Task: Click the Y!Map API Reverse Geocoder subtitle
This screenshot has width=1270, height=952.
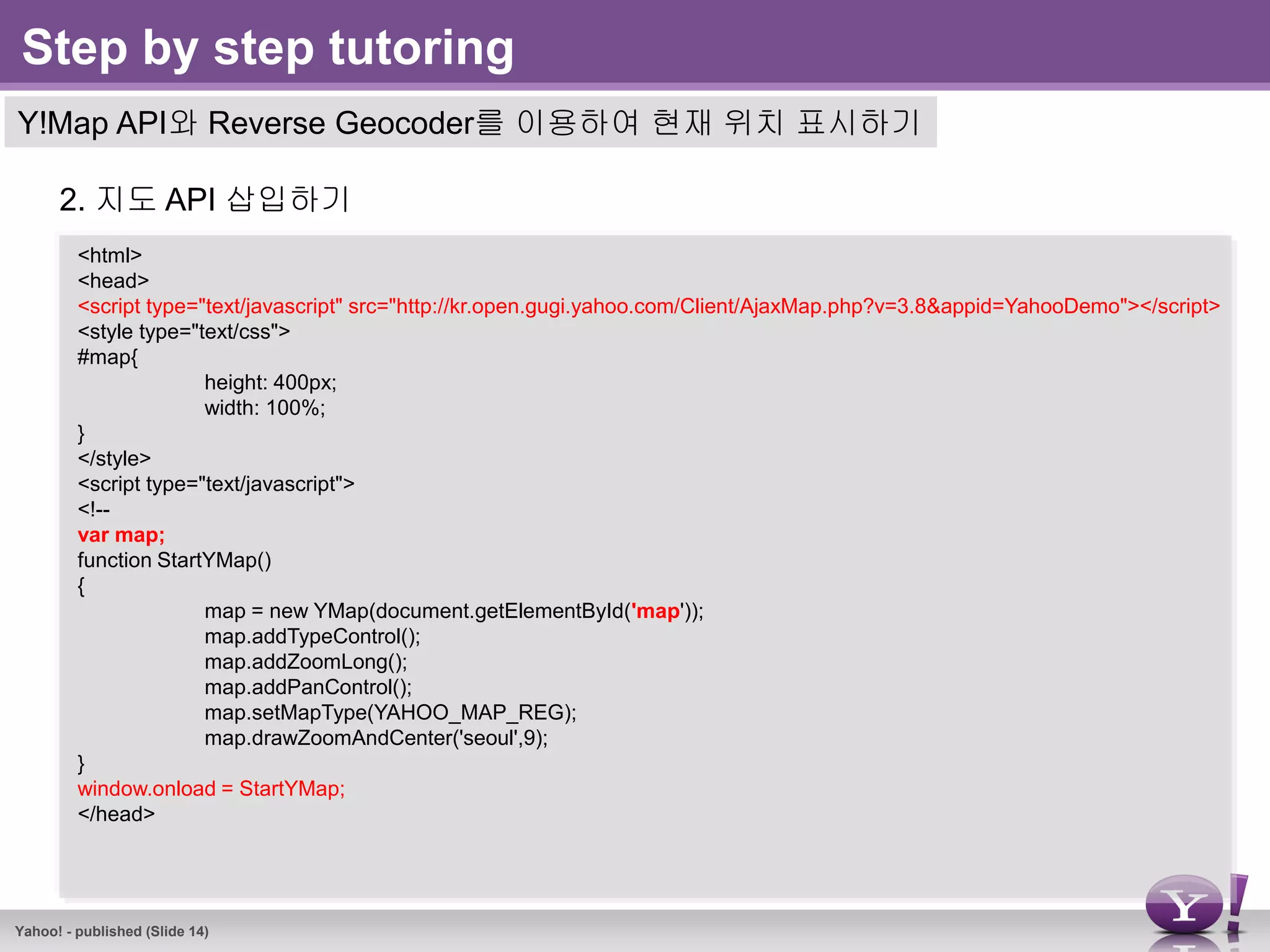Action: click(469, 122)
